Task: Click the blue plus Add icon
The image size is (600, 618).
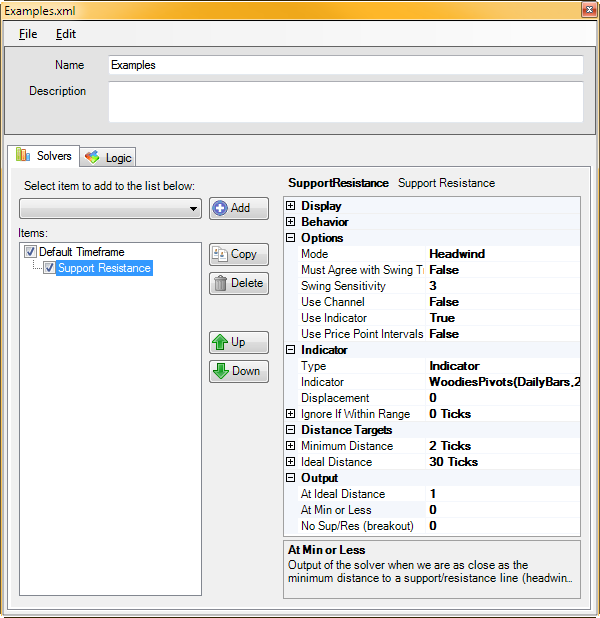Action: click(220, 208)
